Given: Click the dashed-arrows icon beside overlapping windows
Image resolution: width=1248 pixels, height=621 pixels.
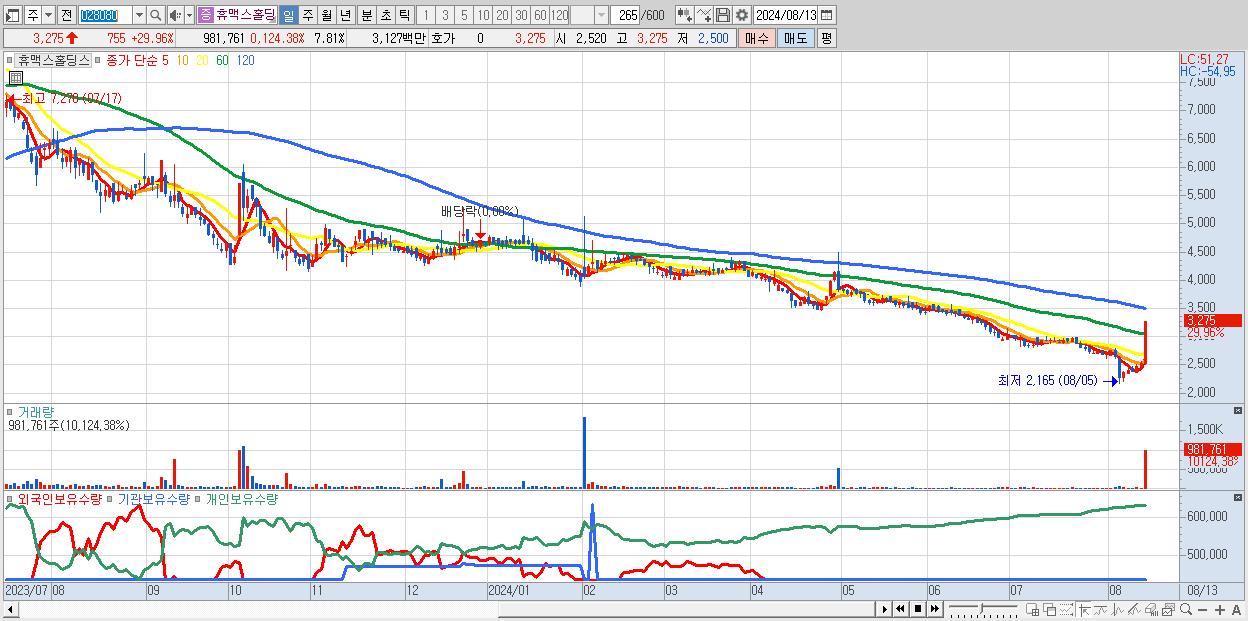Looking at the screenshot, I should click(1066, 609).
